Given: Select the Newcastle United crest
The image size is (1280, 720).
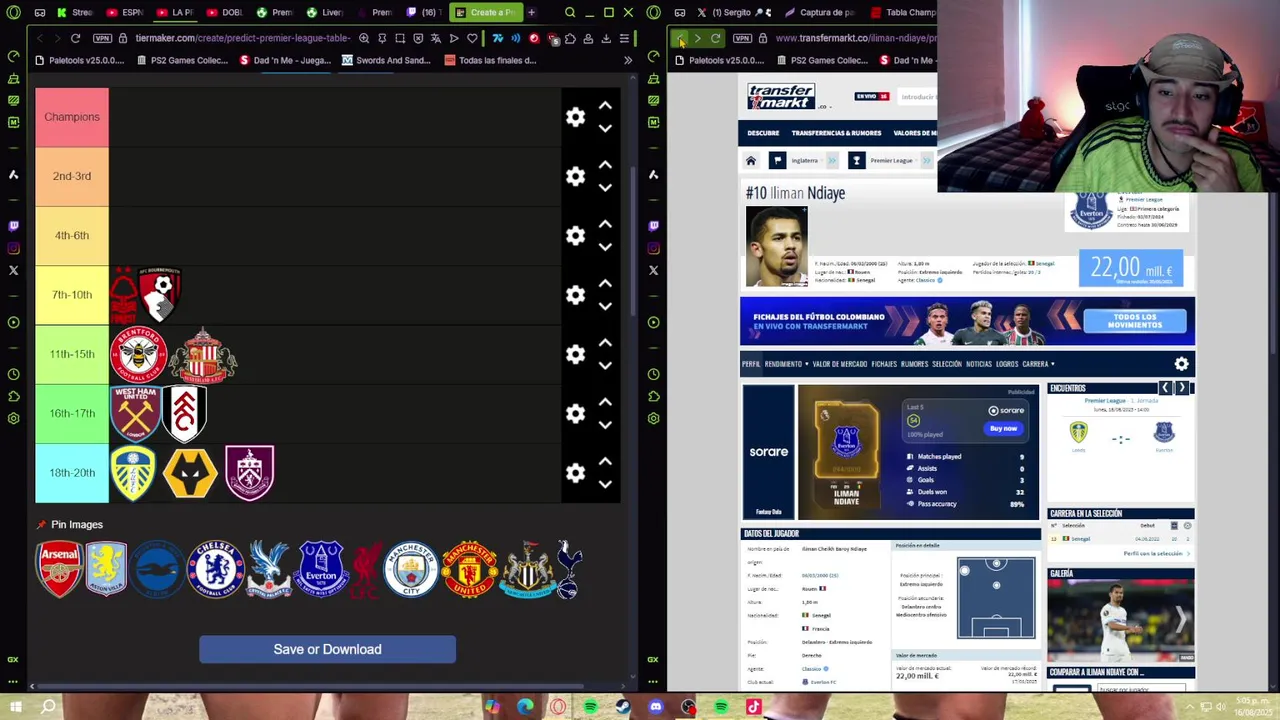Looking at the screenshot, I should (526, 569).
